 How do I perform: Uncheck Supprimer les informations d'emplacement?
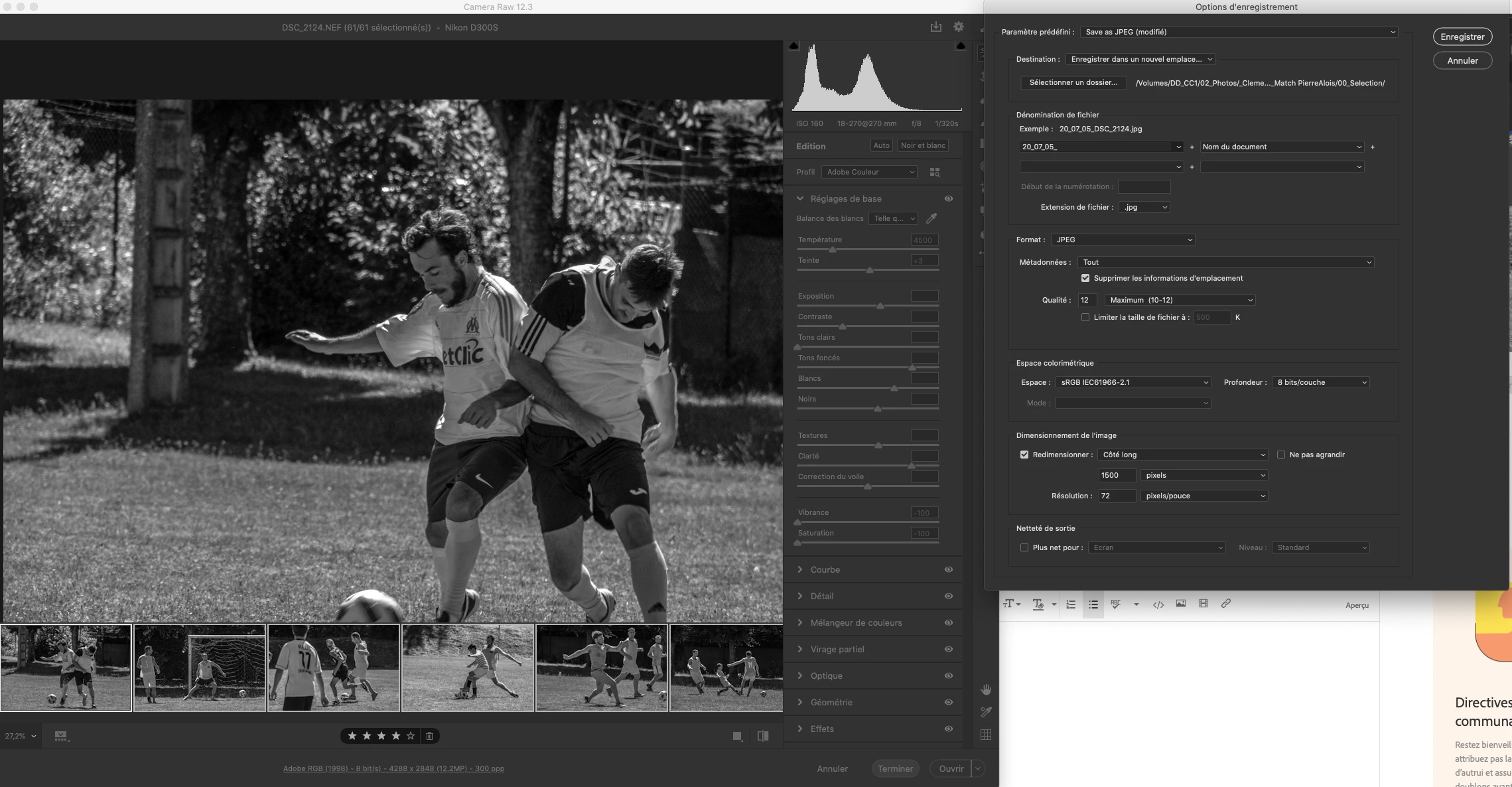coord(1085,278)
